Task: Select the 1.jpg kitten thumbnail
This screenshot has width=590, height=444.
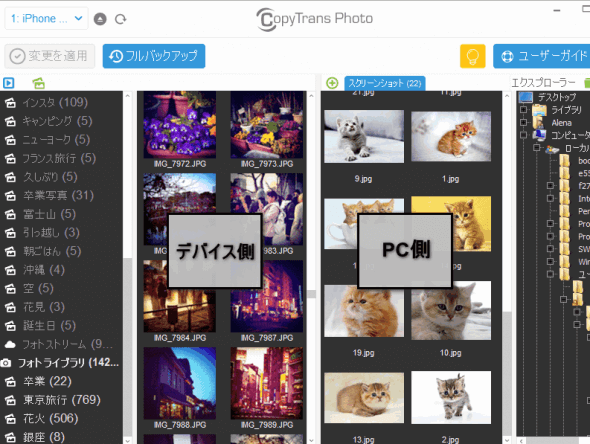Action: [451, 136]
